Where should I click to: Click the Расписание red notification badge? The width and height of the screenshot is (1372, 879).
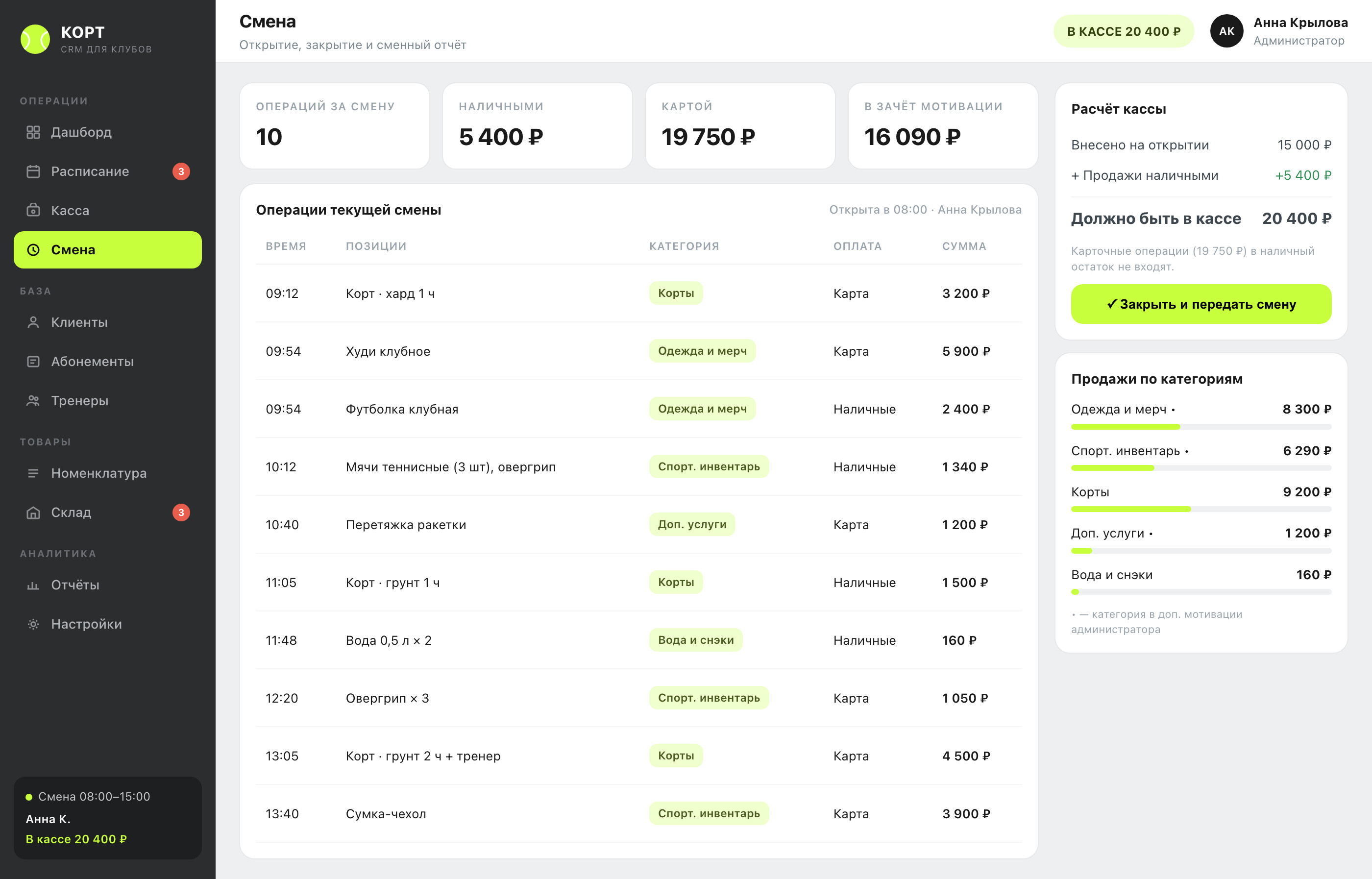pos(181,172)
